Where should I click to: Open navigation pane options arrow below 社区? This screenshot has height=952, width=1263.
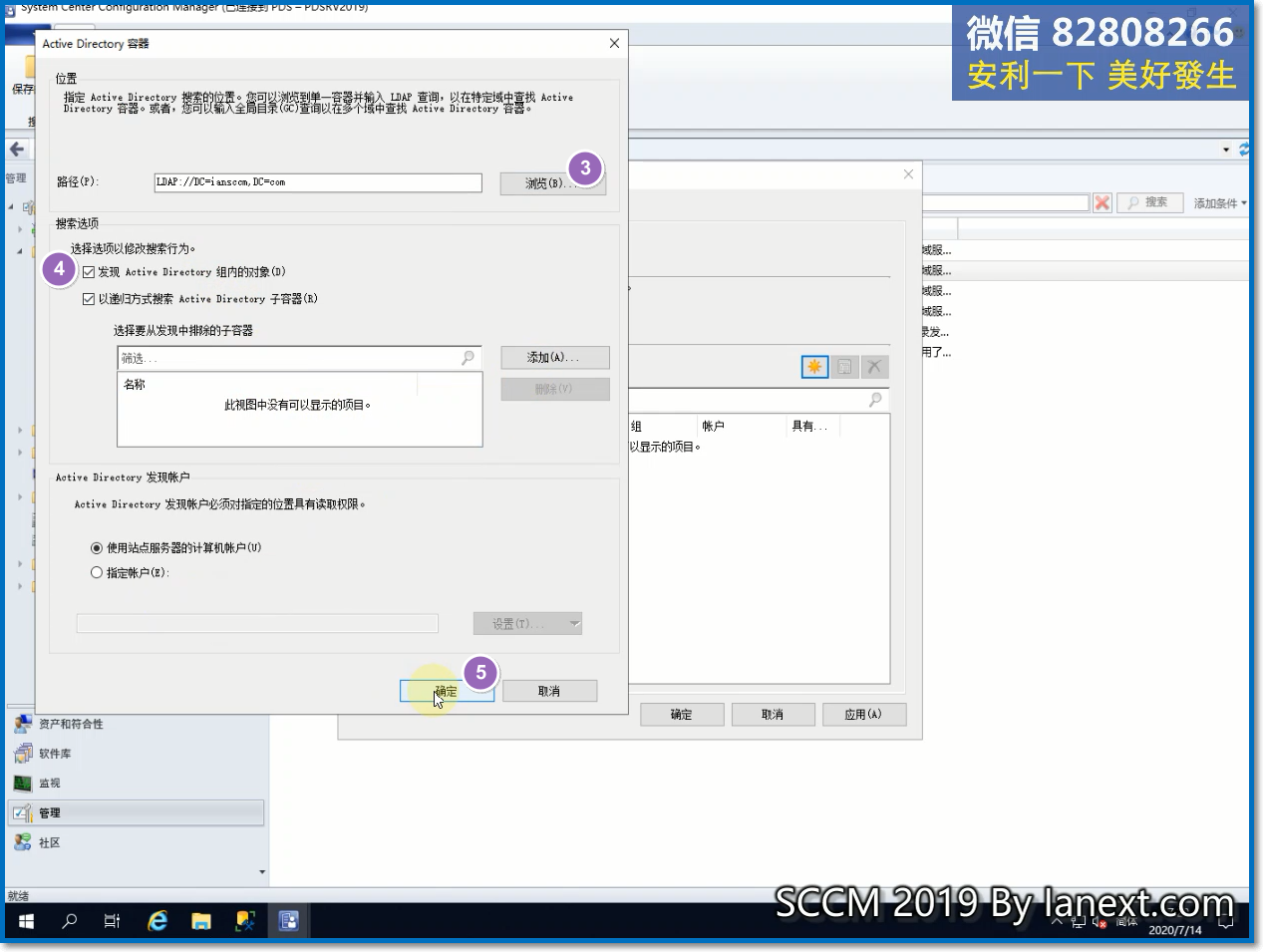(262, 872)
